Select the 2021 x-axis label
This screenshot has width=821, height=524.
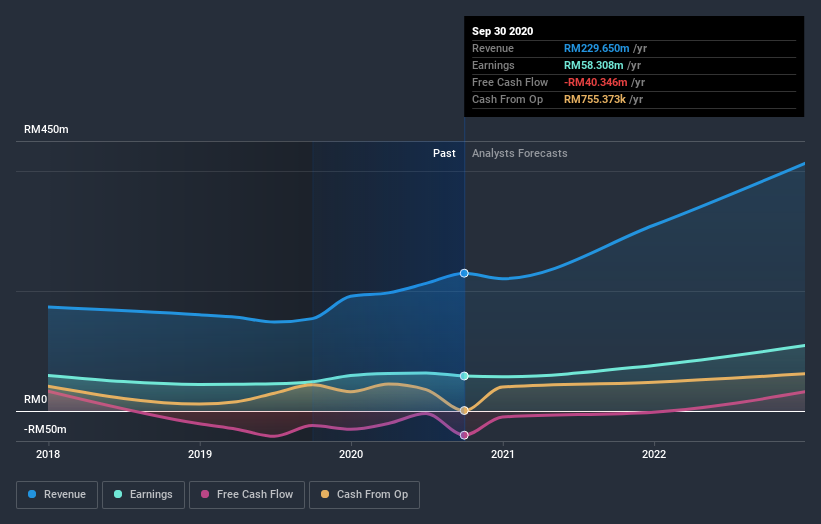503,454
